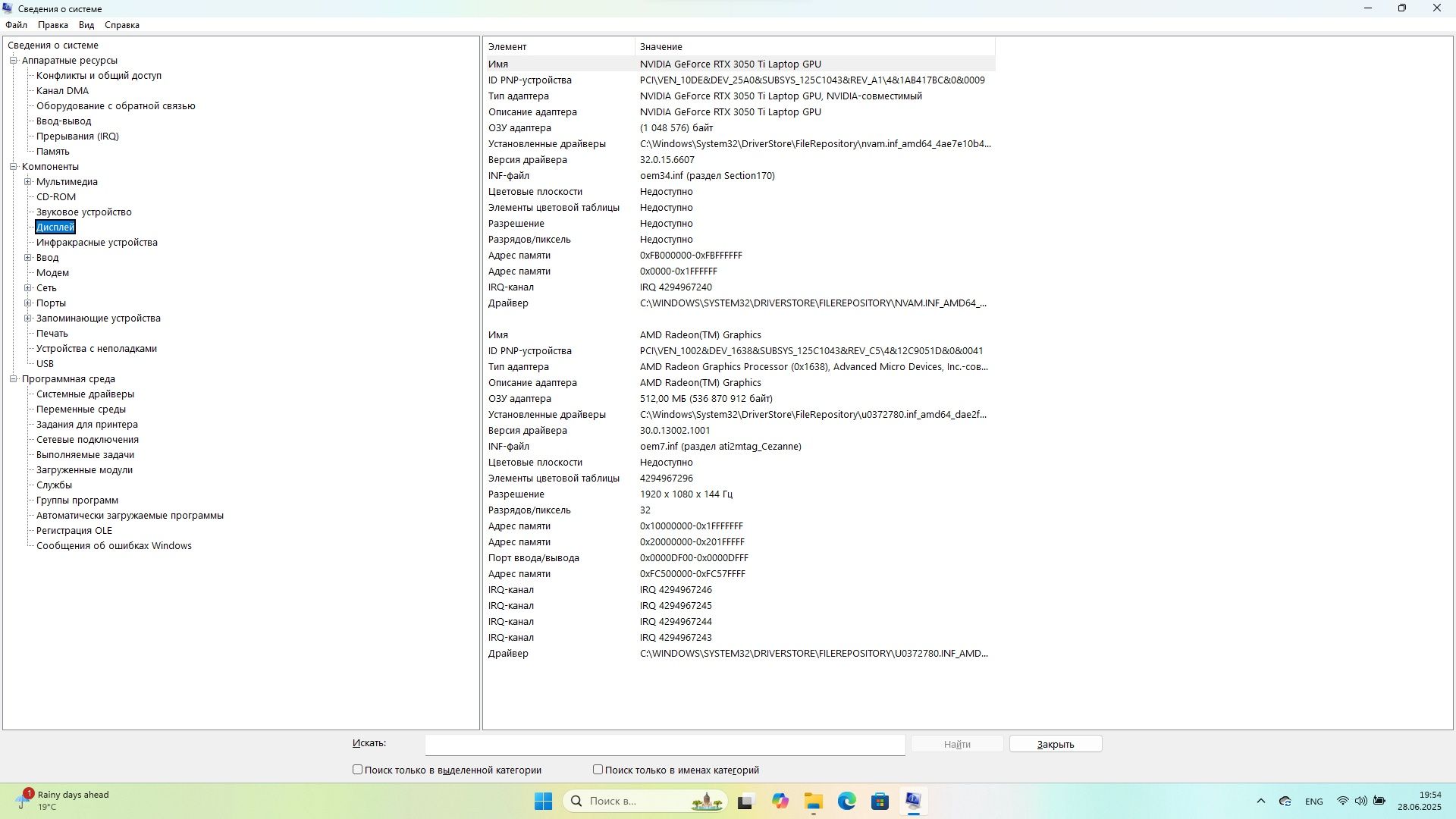Open File Explorer from the taskbar
This screenshot has width=1456, height=819.
coord(814,802)
